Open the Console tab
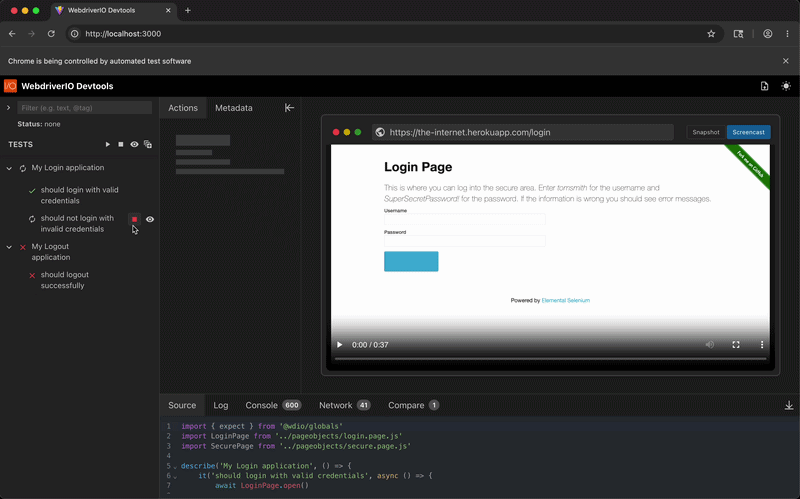This screenshot has height=499, width=800. [273, 405]
